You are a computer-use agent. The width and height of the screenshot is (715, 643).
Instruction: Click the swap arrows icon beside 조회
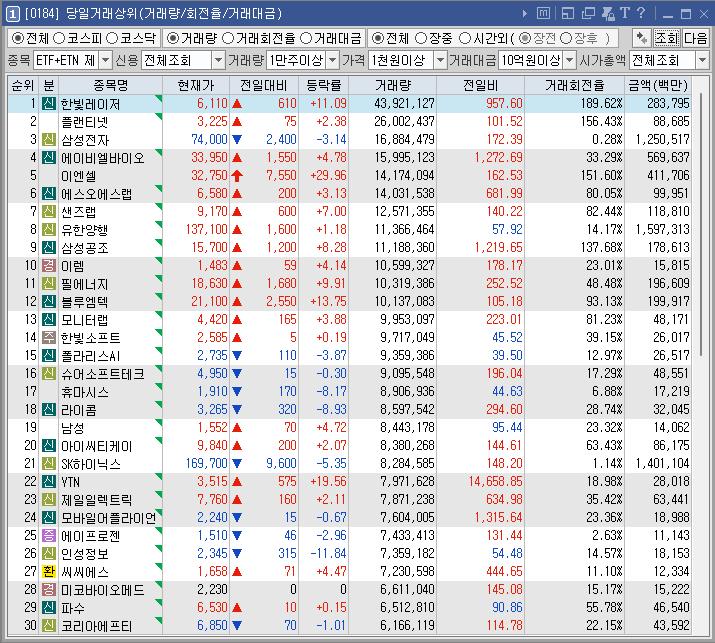[x=642, y=38]
